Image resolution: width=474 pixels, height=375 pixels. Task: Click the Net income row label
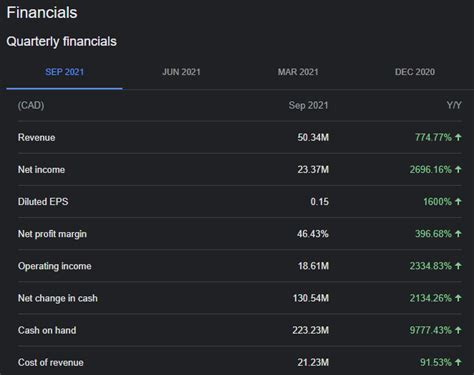pyautogui.click(x=41, y=170)
